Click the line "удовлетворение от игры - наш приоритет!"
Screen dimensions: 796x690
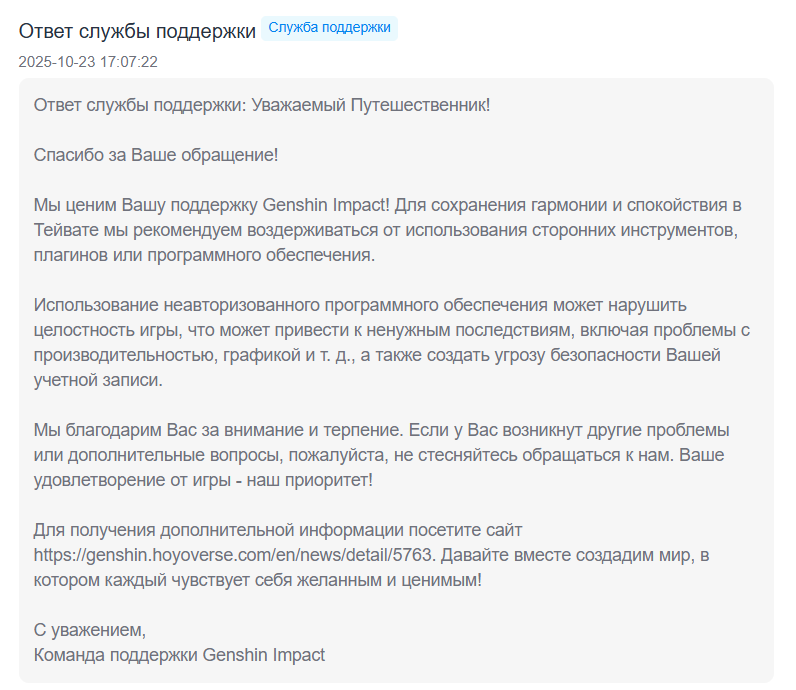(x=203, y=480)
